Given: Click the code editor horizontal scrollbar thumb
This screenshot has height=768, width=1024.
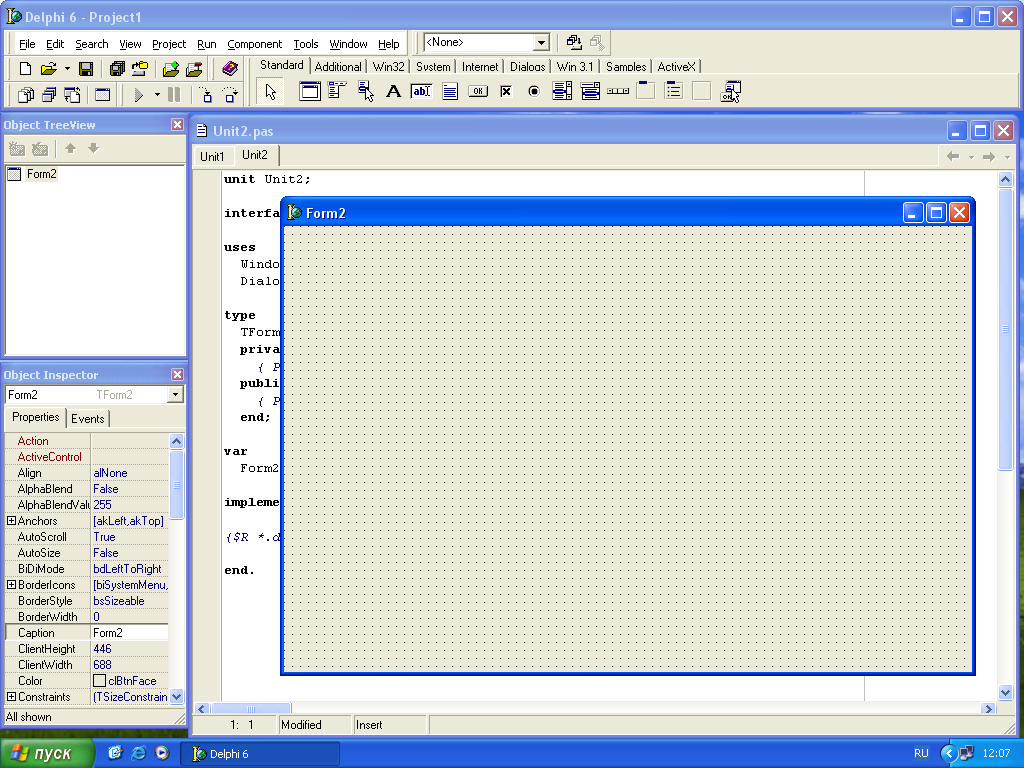Looking at the screenshot, I should click(251, 709).
